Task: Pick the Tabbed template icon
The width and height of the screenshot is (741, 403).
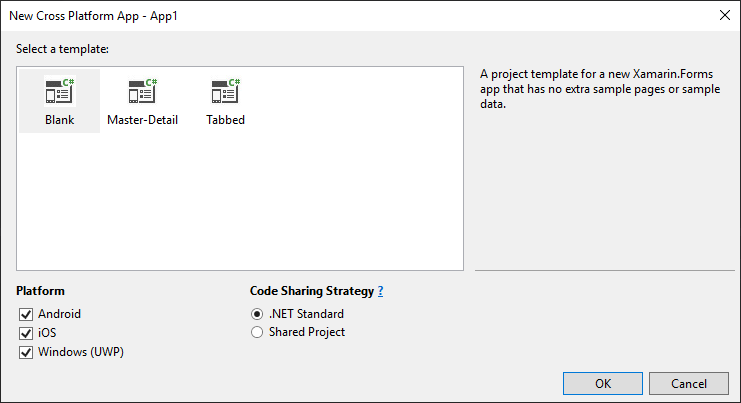Action: [x=225, y=91]
